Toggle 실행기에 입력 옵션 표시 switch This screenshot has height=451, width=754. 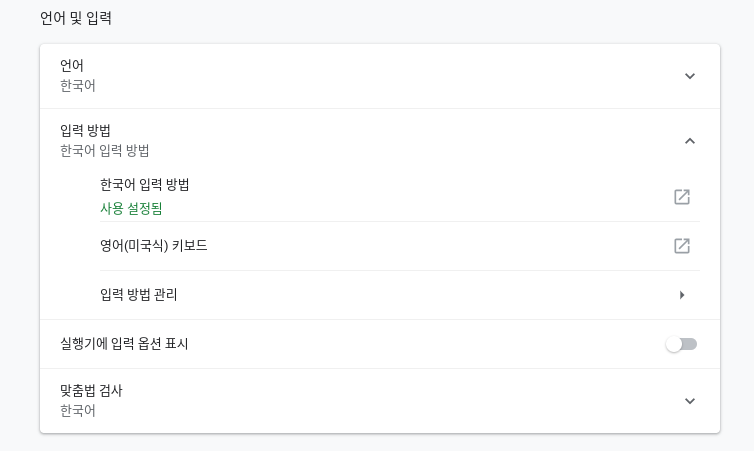click(681, 344)
